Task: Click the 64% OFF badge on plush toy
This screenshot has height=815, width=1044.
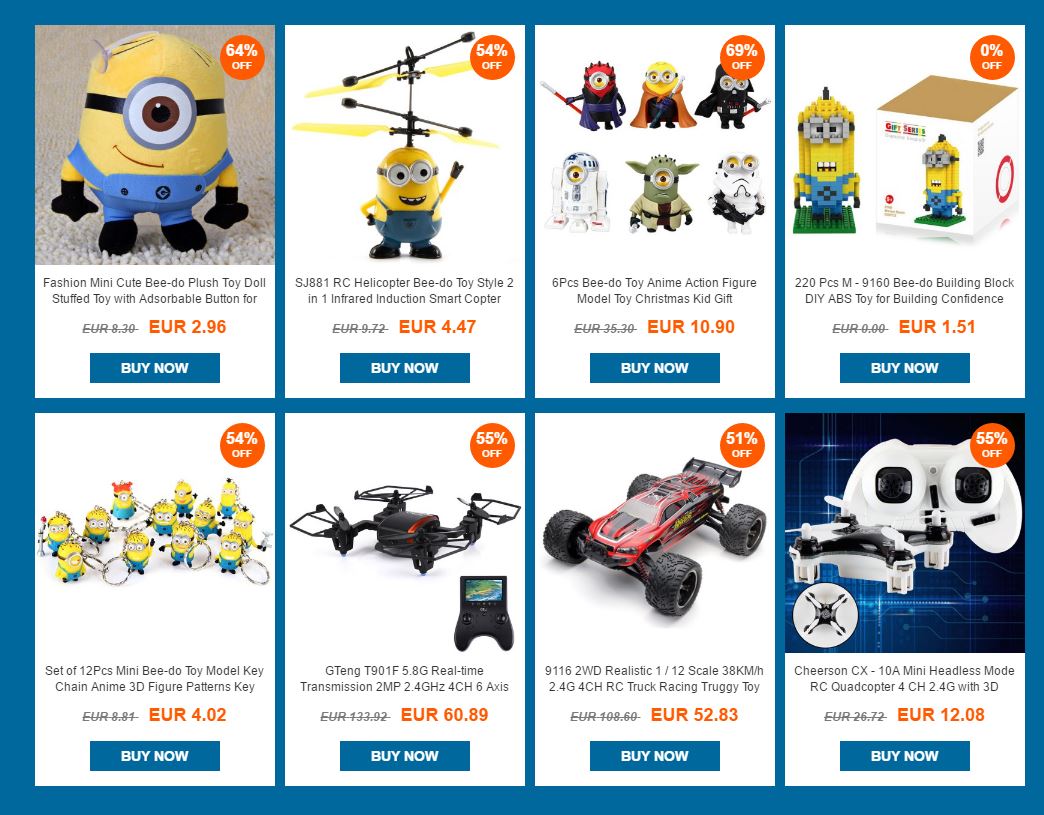Action: (x=242, y=57)
